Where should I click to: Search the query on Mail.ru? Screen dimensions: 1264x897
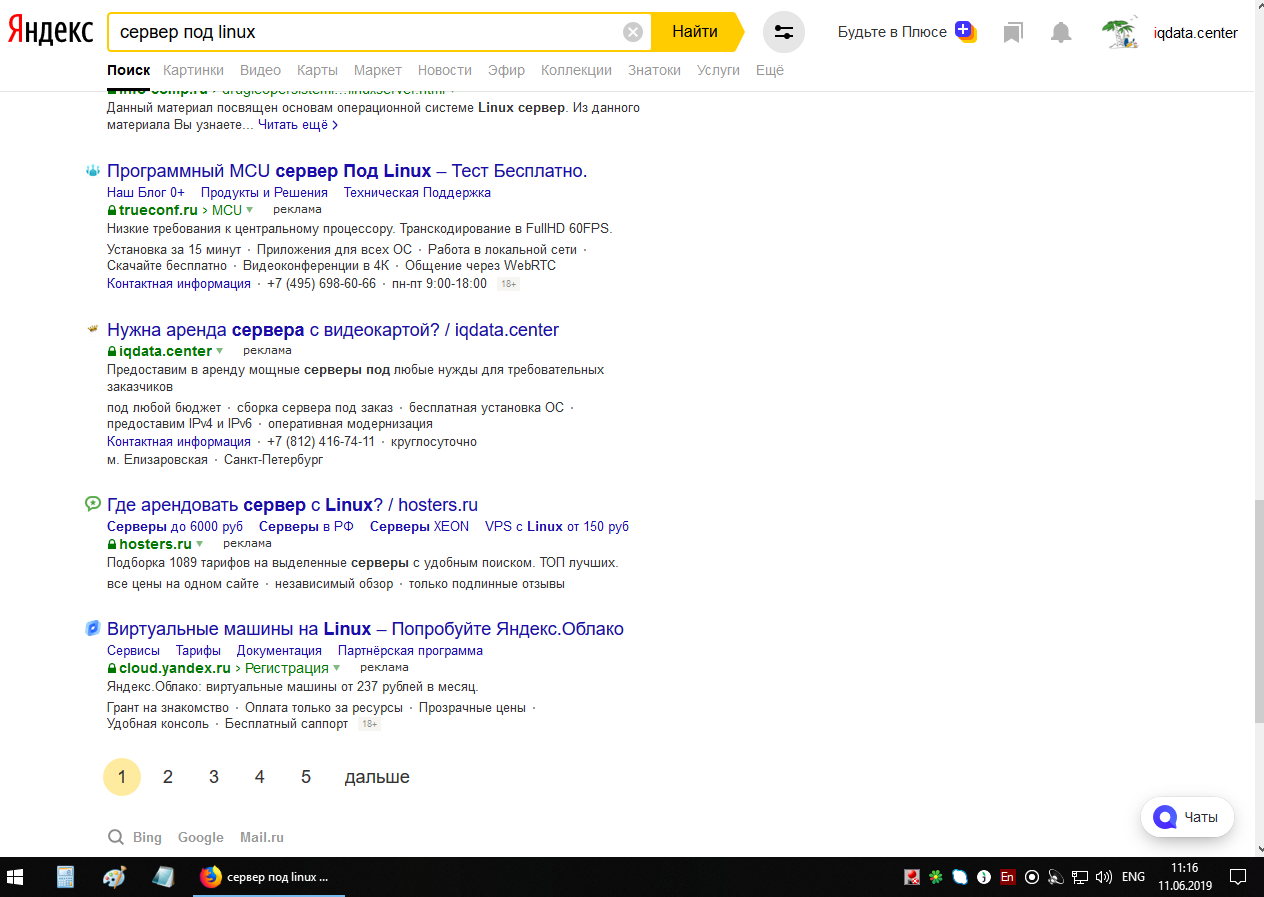(262, 837)
